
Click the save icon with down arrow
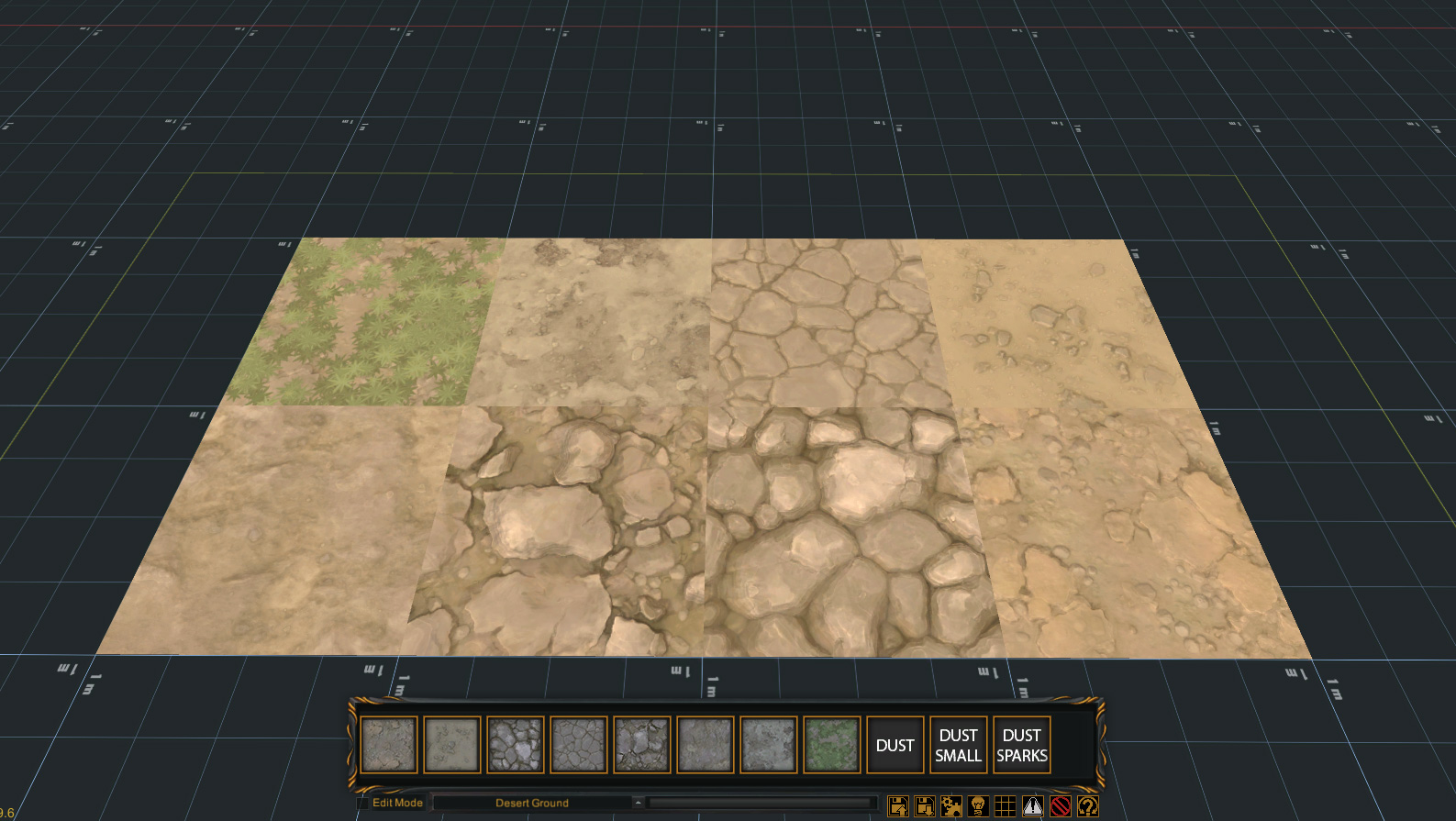point(925,806)
